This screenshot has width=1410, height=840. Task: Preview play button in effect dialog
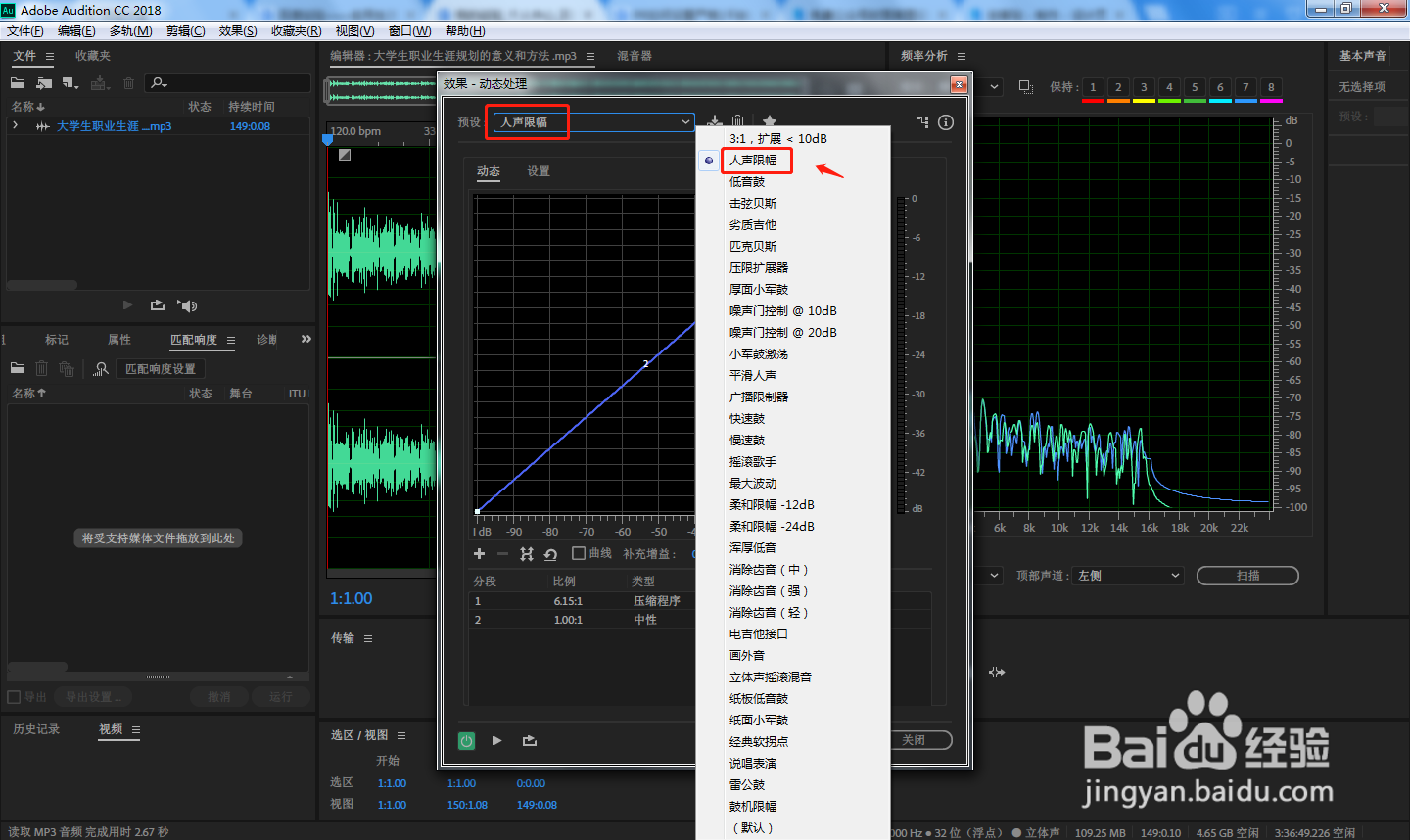[x=497, y=741]
